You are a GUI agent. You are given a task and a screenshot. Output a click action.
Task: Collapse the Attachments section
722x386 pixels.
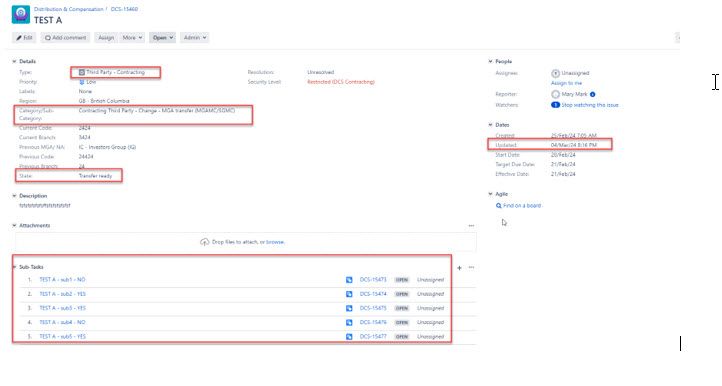14,225
